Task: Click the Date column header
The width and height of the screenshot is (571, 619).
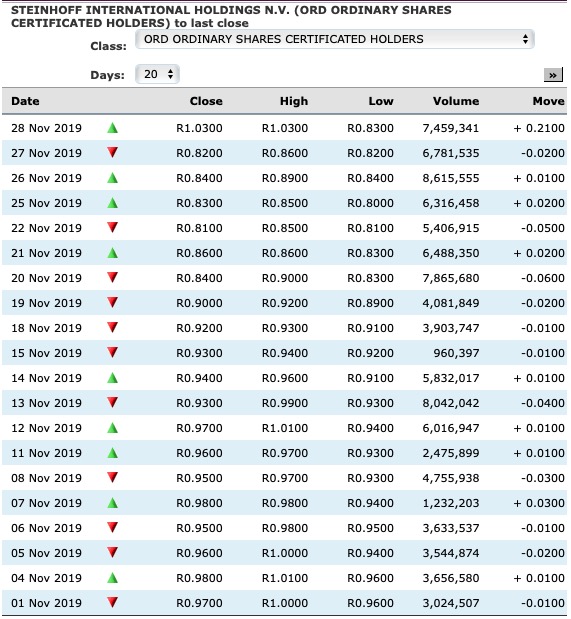Action: click(x=25, y=101)
